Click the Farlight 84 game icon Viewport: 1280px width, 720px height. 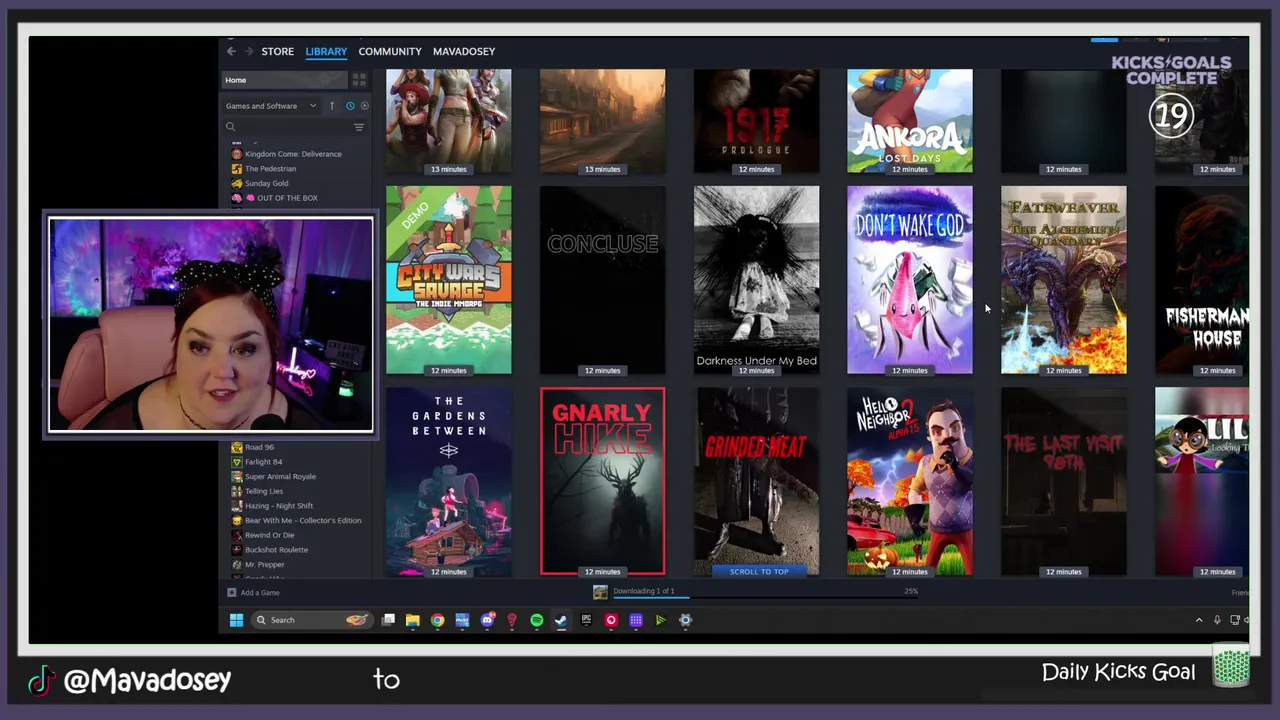click(x=236, y=462)
